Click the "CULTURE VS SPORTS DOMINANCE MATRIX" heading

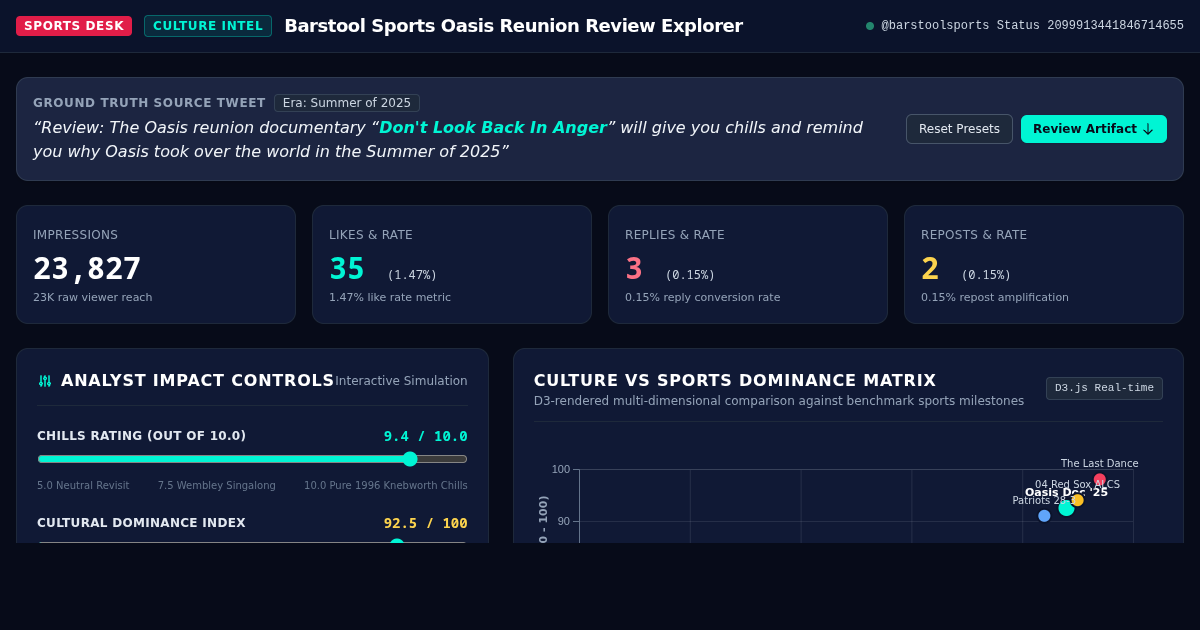coord(735,380)
